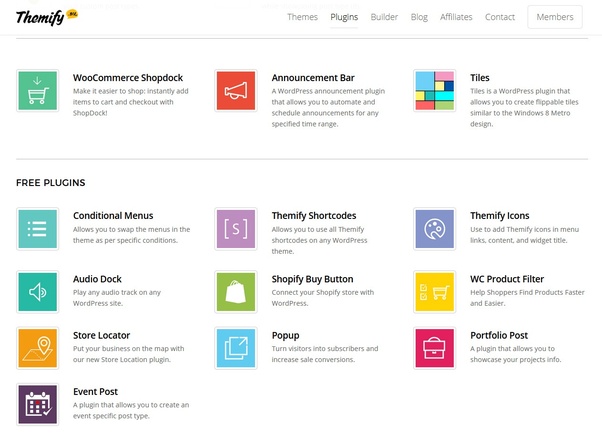Click the Portfolio Post briefcase icon
Screen dimensions: 602x435
click(435, 348)
